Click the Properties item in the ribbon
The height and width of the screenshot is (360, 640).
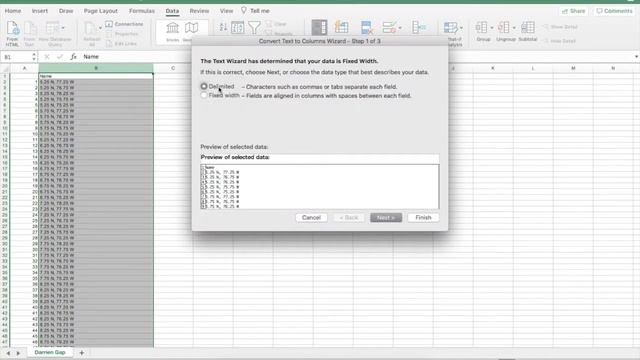pyautogui.click(x=122, y=34)
